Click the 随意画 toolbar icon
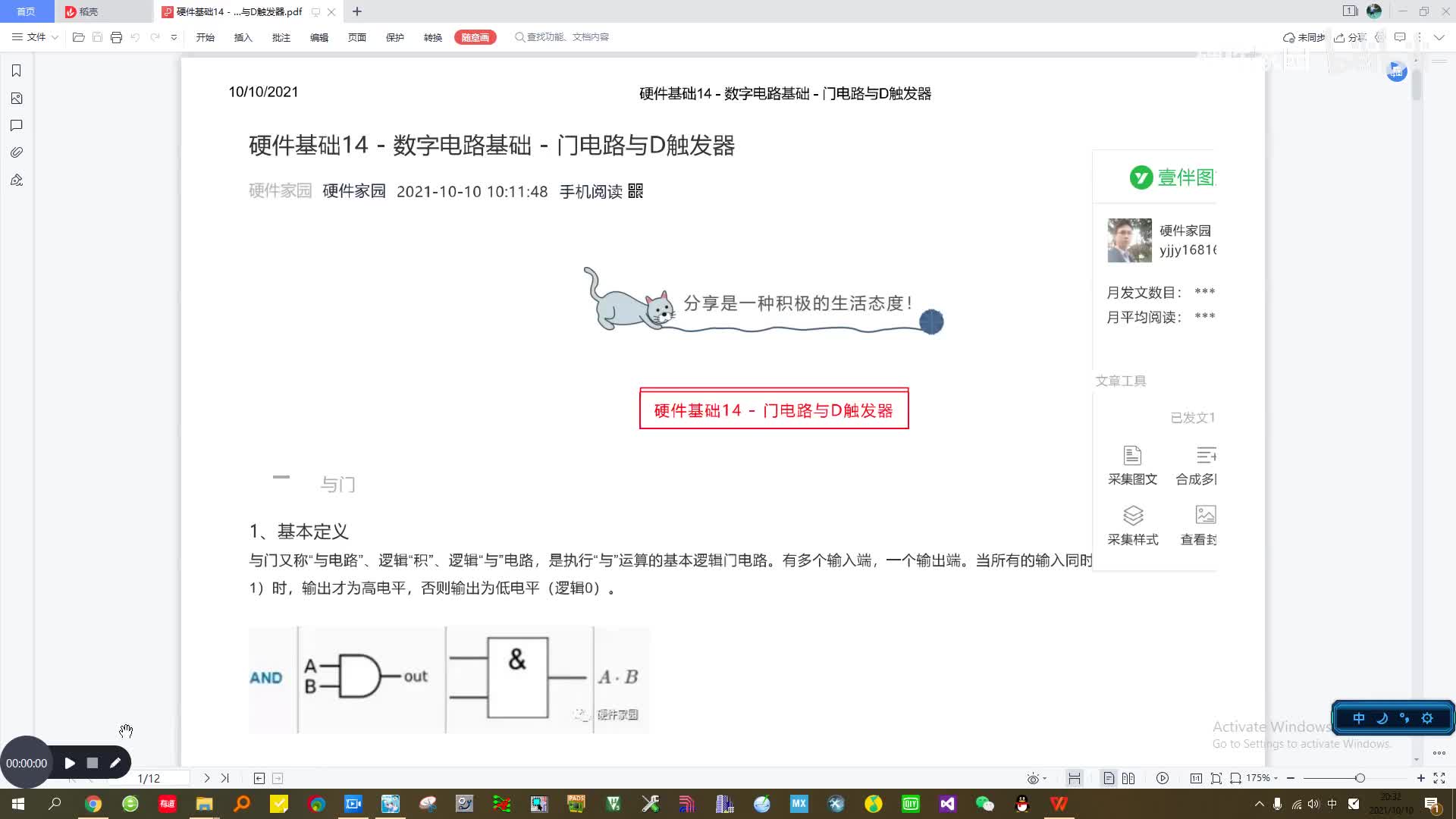 coord(473,37)
